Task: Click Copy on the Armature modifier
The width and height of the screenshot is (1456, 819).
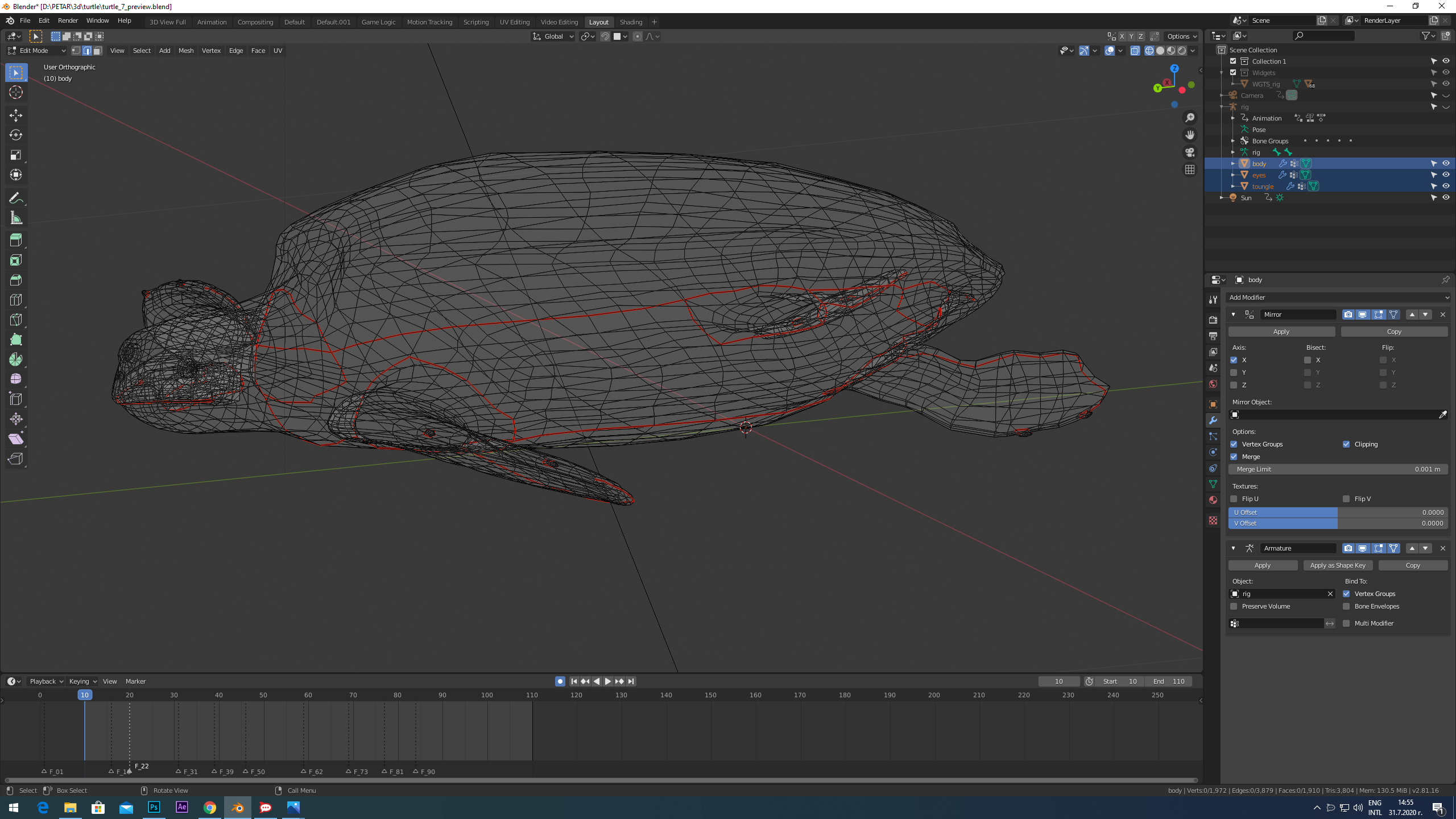Action: [1413, 565]
